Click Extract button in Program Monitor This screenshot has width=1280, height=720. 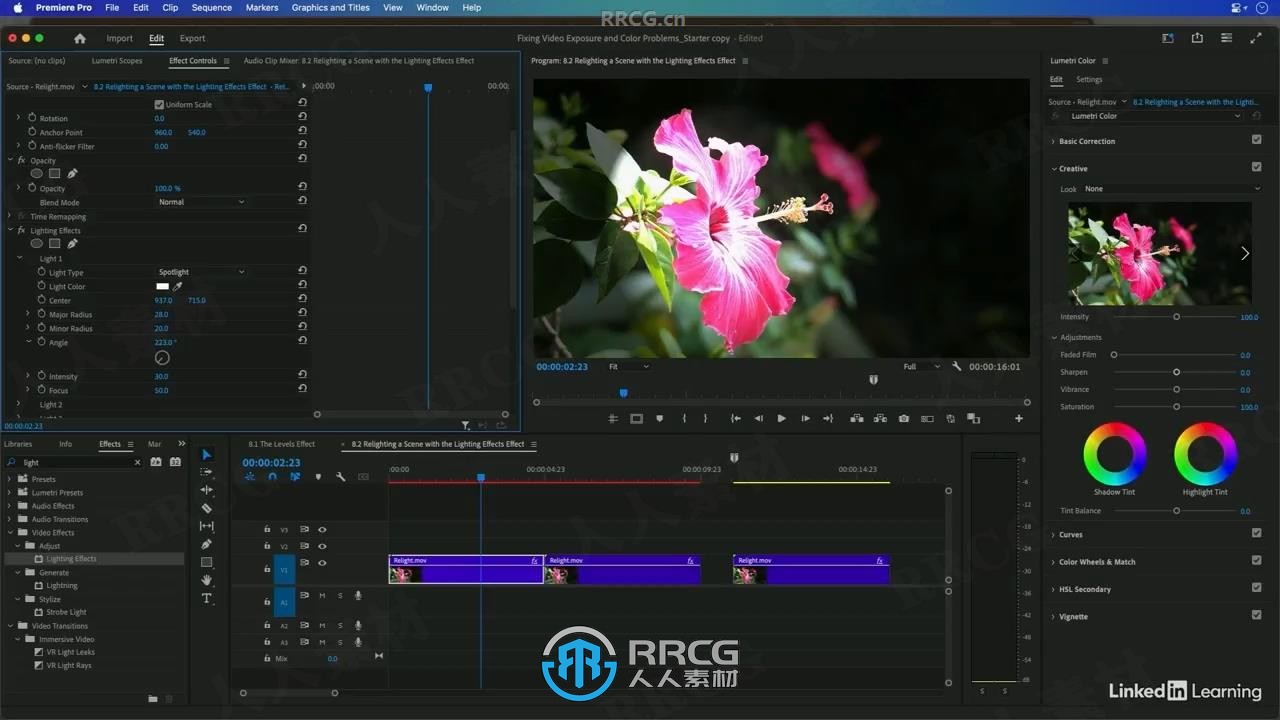[x=880, y=419]
